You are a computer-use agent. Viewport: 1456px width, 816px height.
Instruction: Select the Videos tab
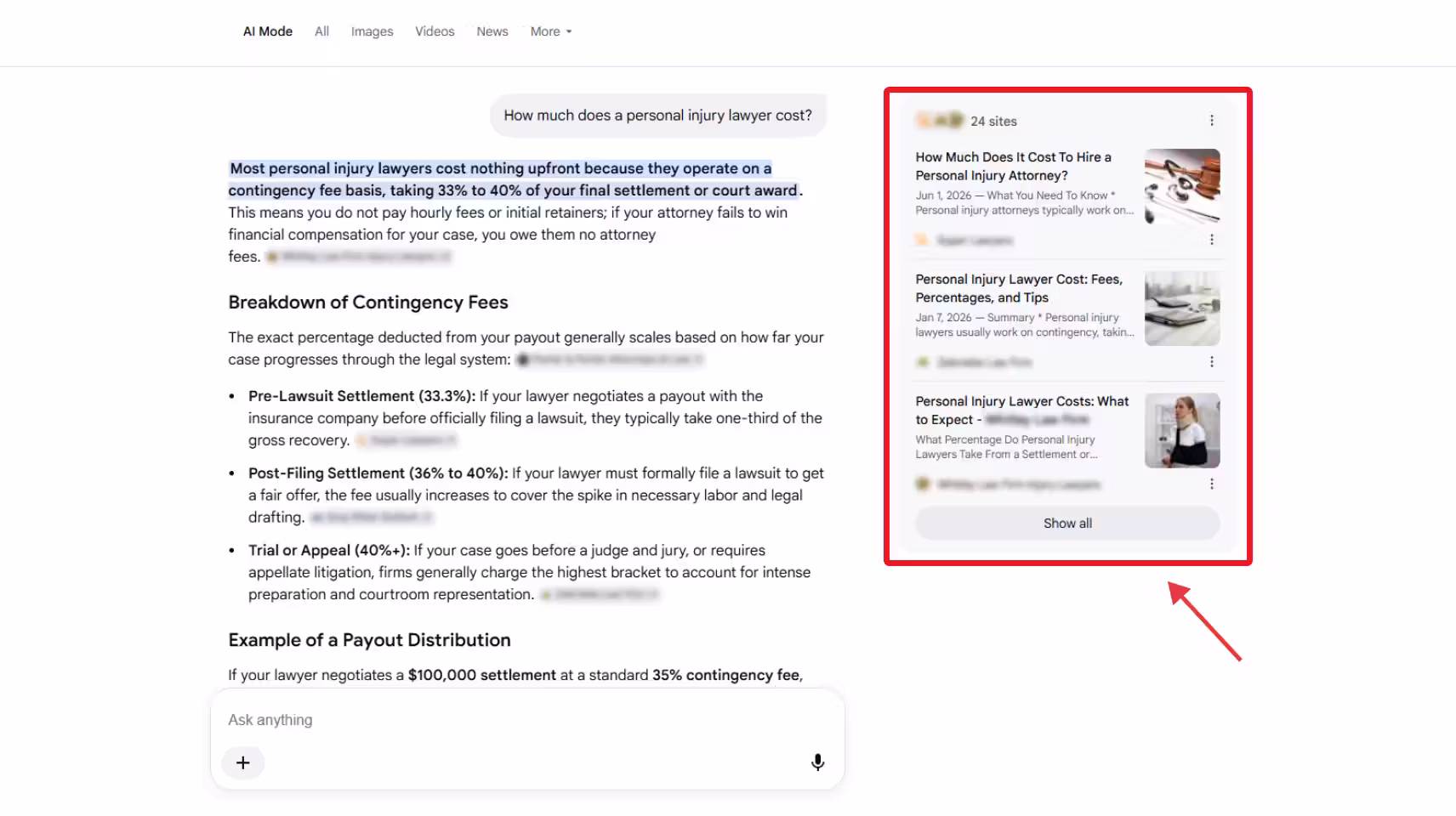(435, 31)
